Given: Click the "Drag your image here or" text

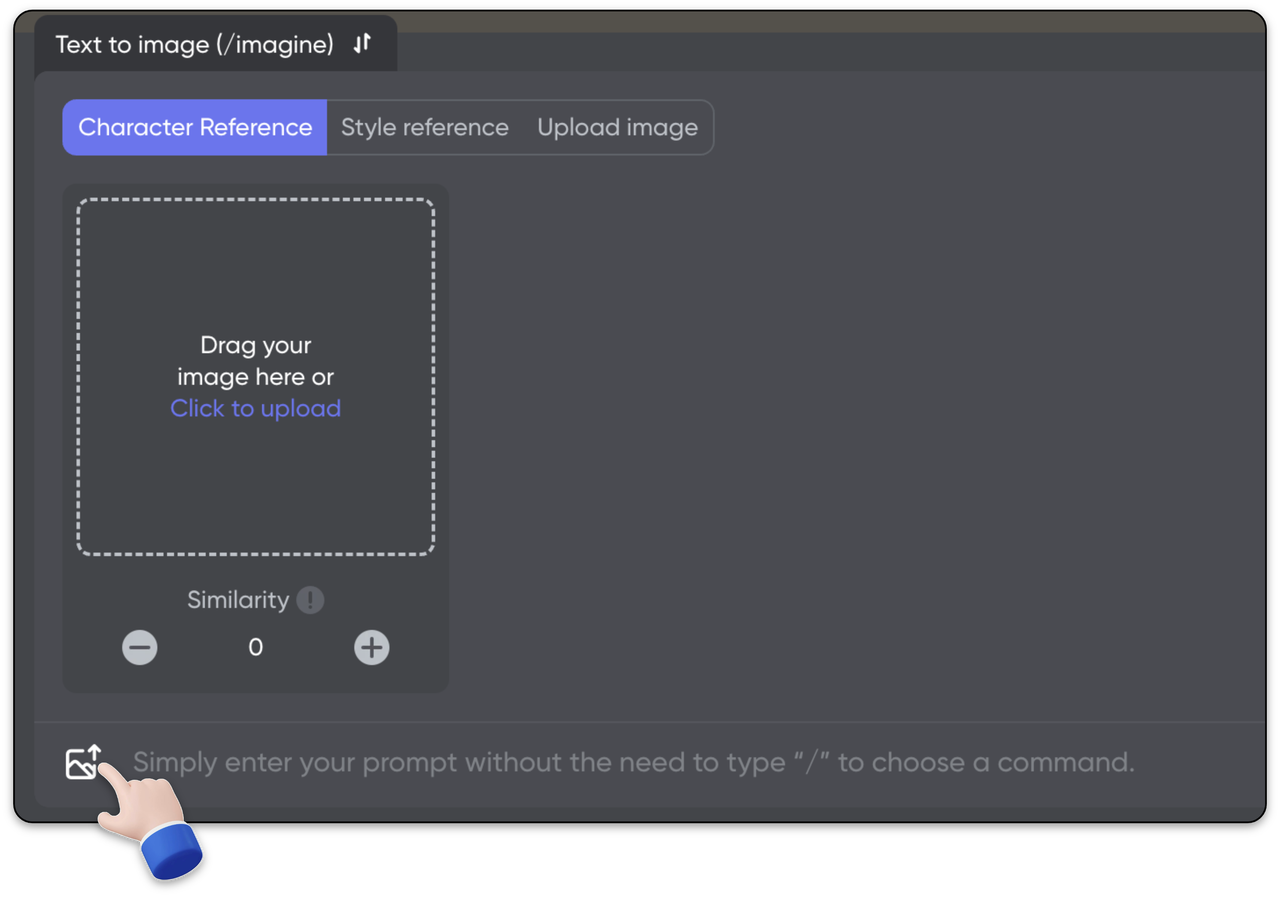Looking at the screenshot, I should pos(256,361).
